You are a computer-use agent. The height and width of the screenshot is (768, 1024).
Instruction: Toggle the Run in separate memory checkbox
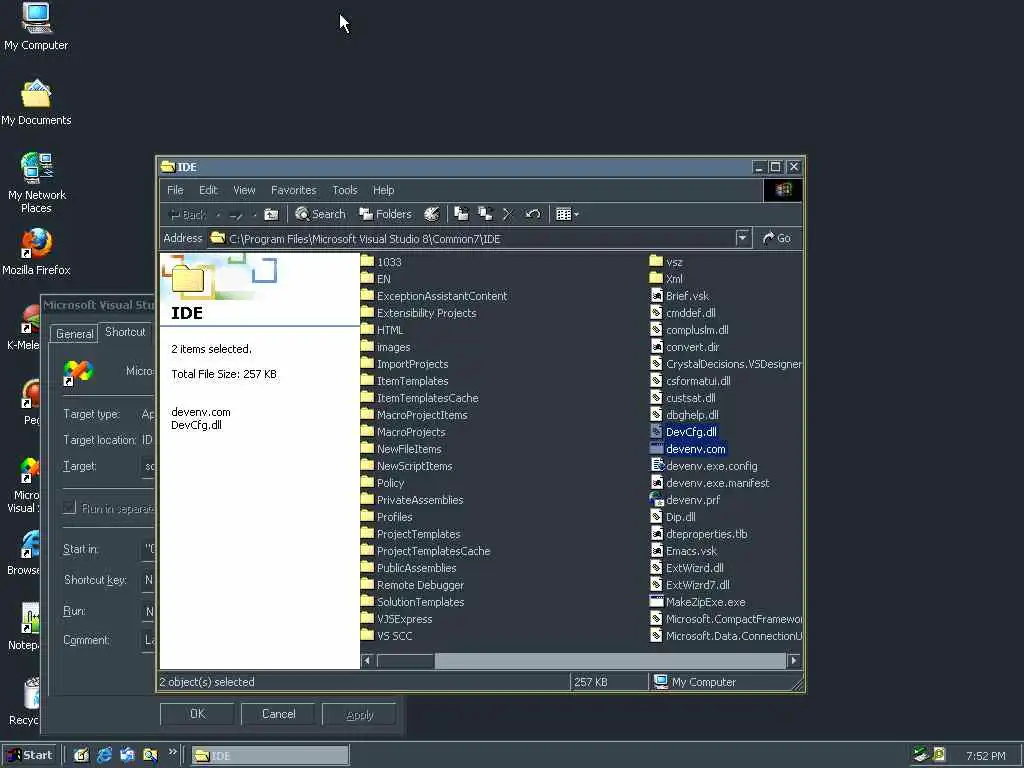tap(70, 507)
